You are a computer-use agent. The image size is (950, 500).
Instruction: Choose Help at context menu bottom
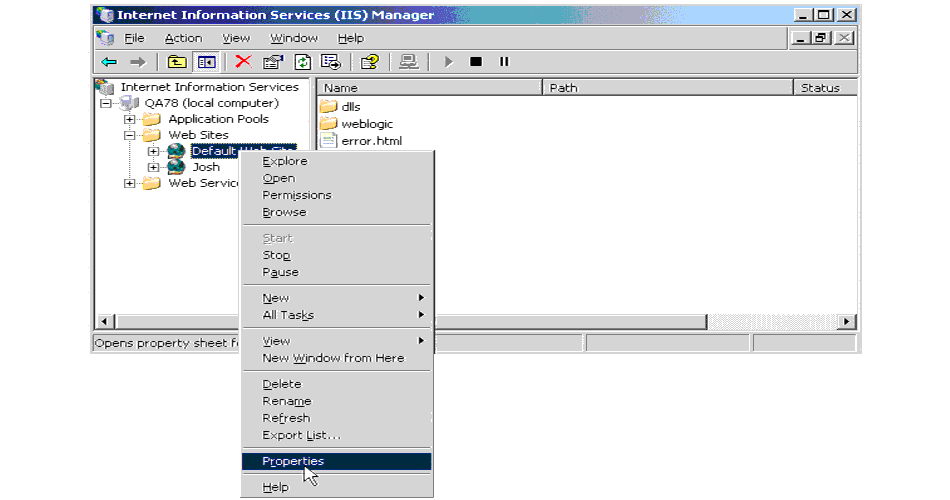336,487
